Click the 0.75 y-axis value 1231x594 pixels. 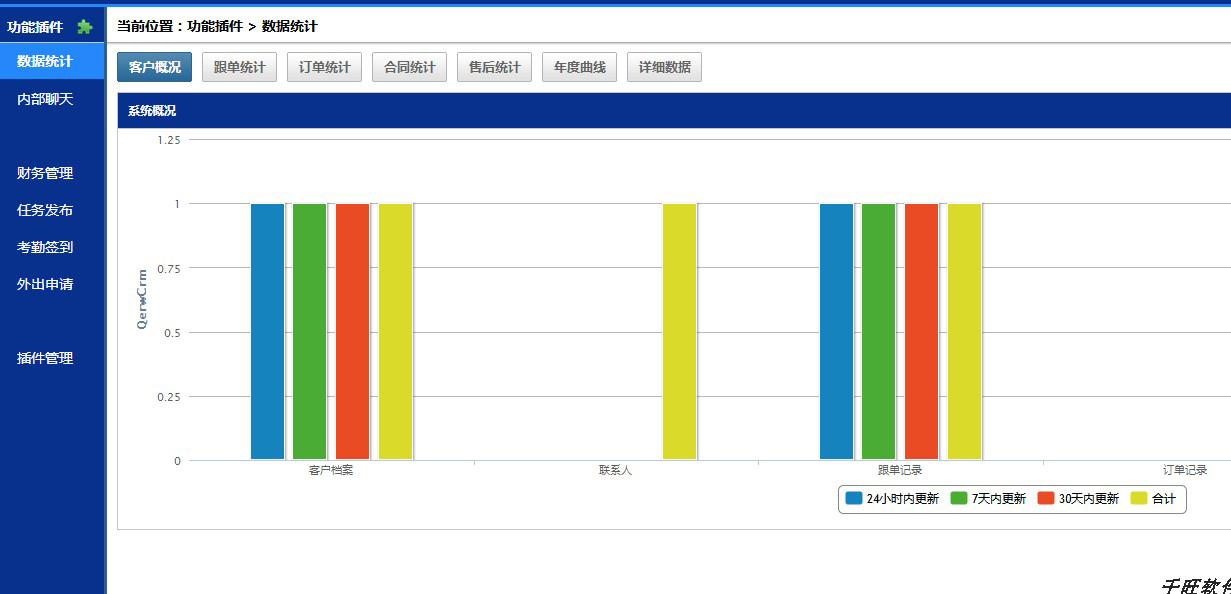tap(169, 268)
